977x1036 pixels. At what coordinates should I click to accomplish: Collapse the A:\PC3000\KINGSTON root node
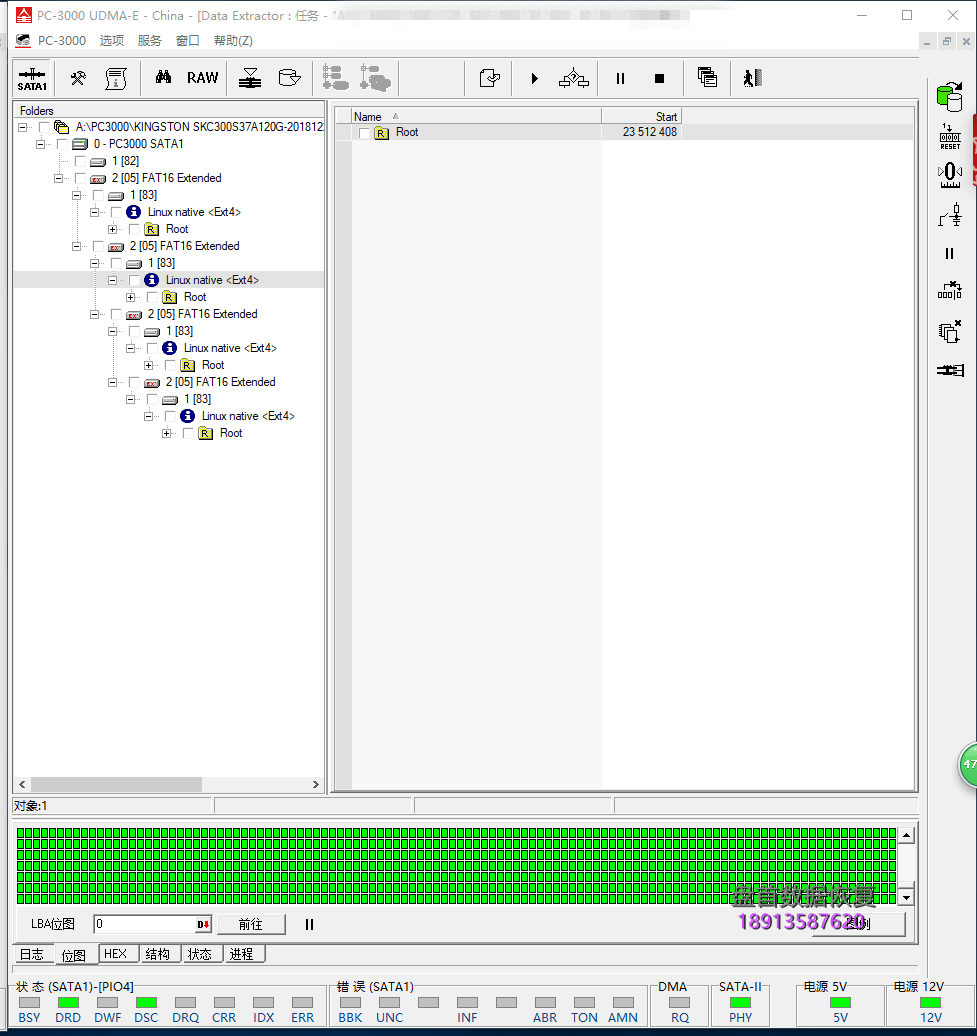point(23,127)
